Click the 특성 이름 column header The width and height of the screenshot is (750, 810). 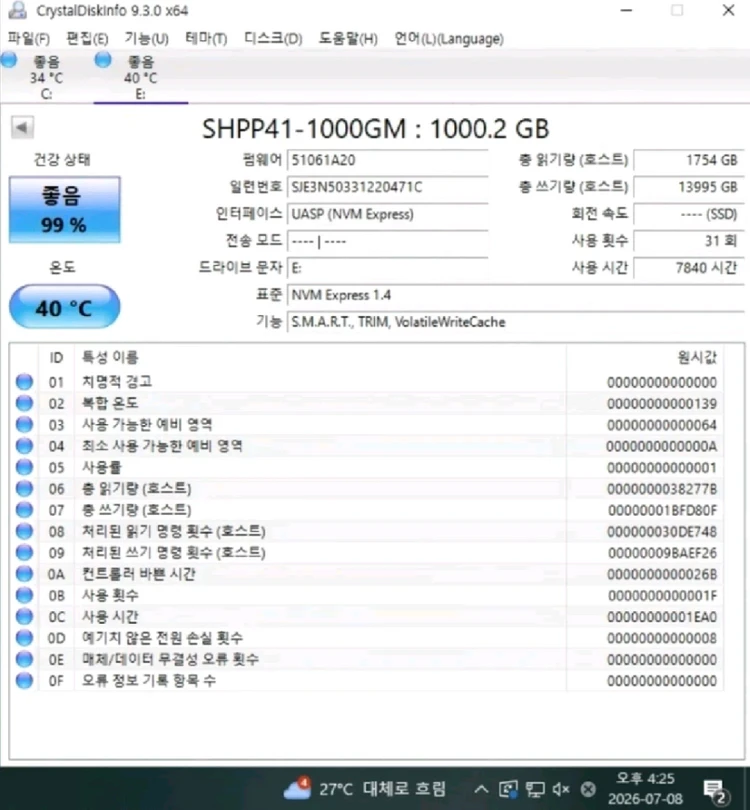tap(320, 357)
